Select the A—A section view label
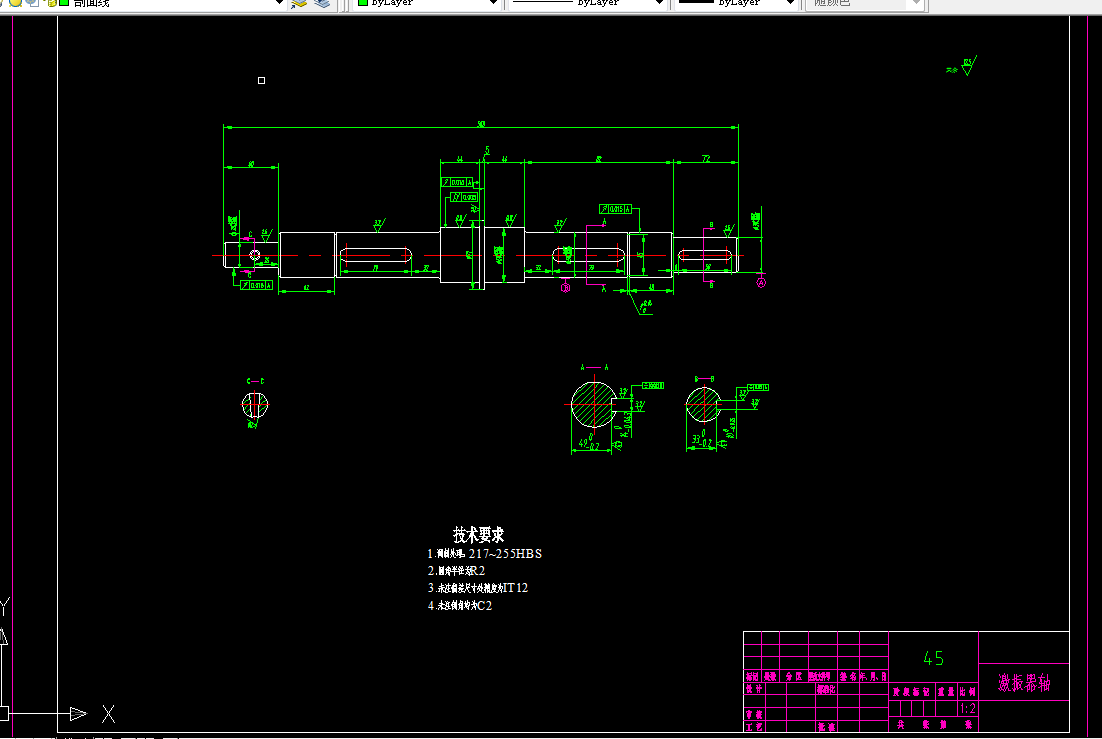Image resolution: width=1102 pixels, height=739 pixels. [594, 367]
